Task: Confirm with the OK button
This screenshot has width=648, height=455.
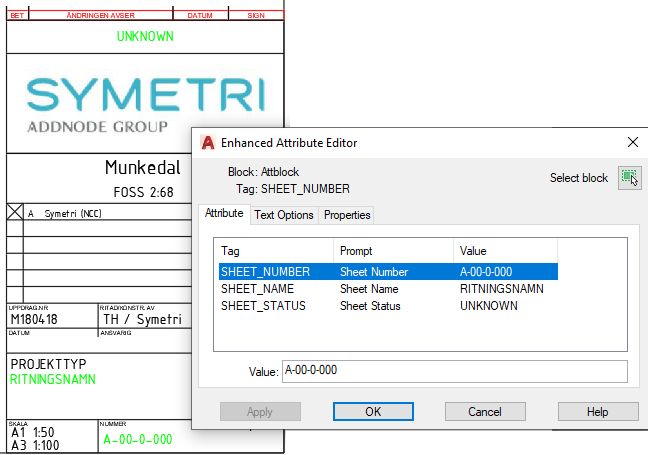Action: 373,412
